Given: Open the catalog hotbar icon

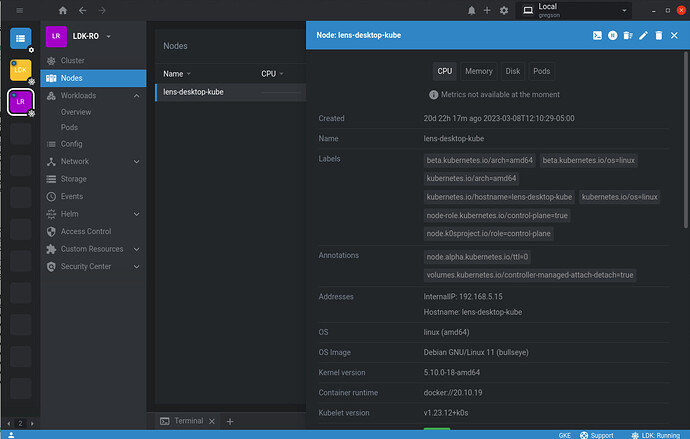Looking at the screenshot, I should tap(21, 39).
